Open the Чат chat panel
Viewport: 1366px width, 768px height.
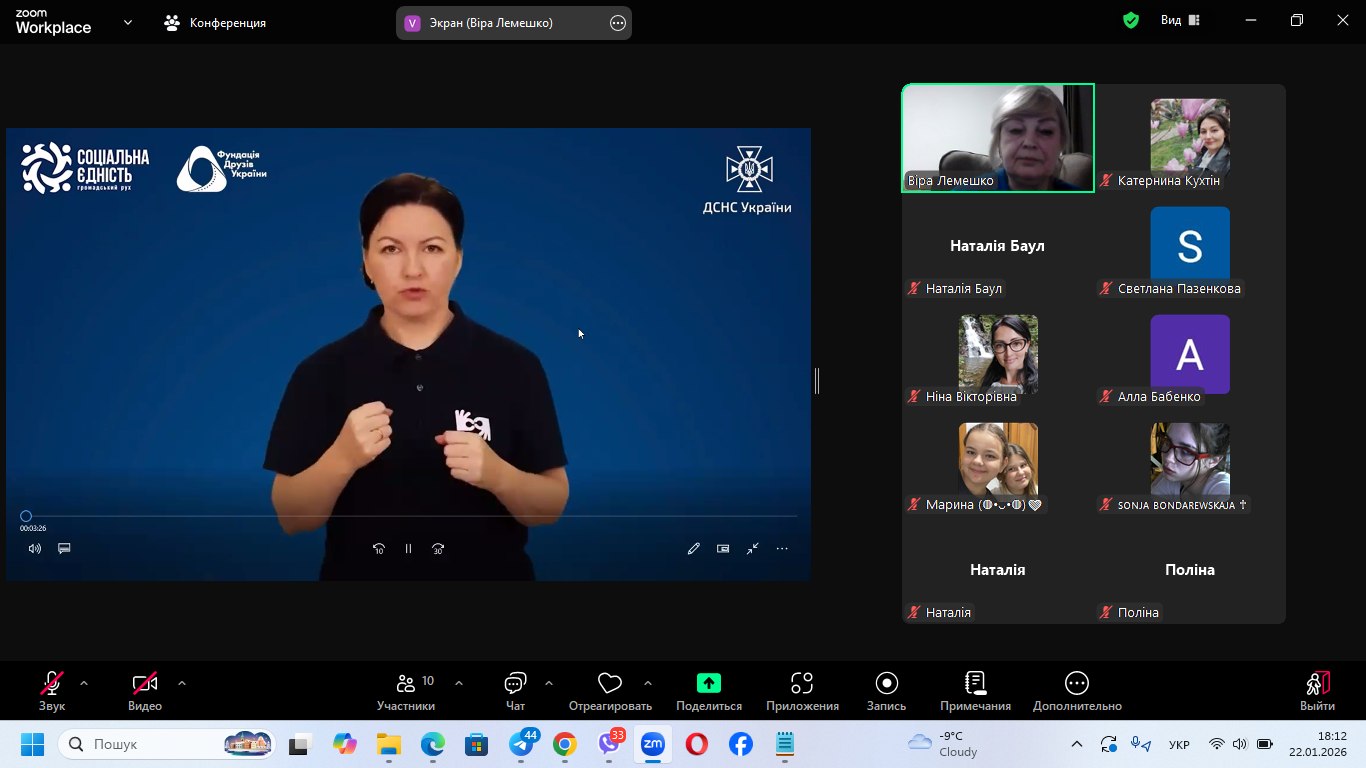click(x=515, y=684)
